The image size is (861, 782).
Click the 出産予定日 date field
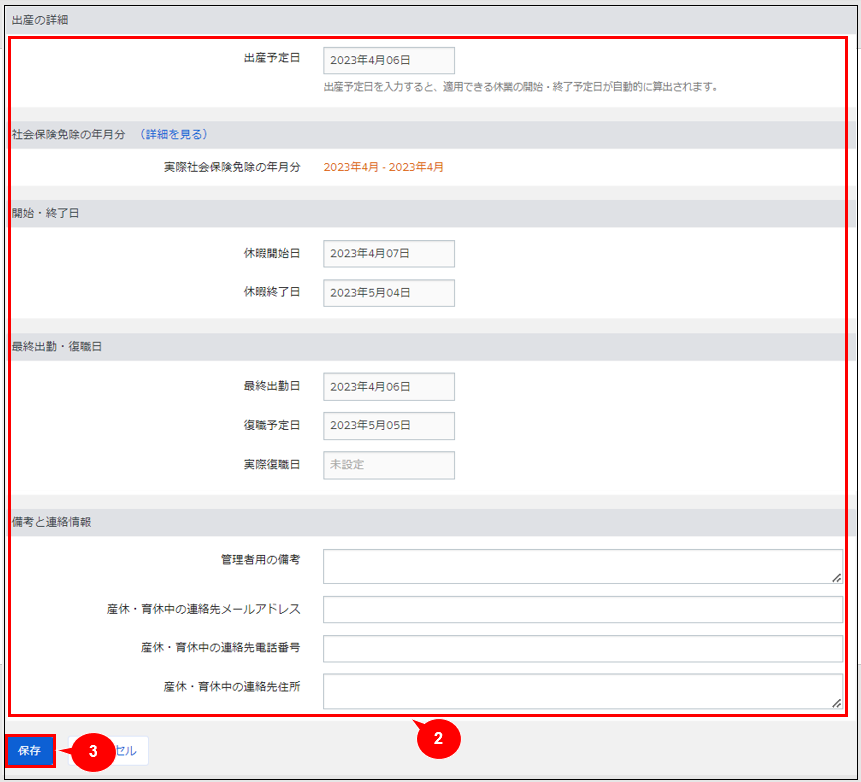[388, 61]
